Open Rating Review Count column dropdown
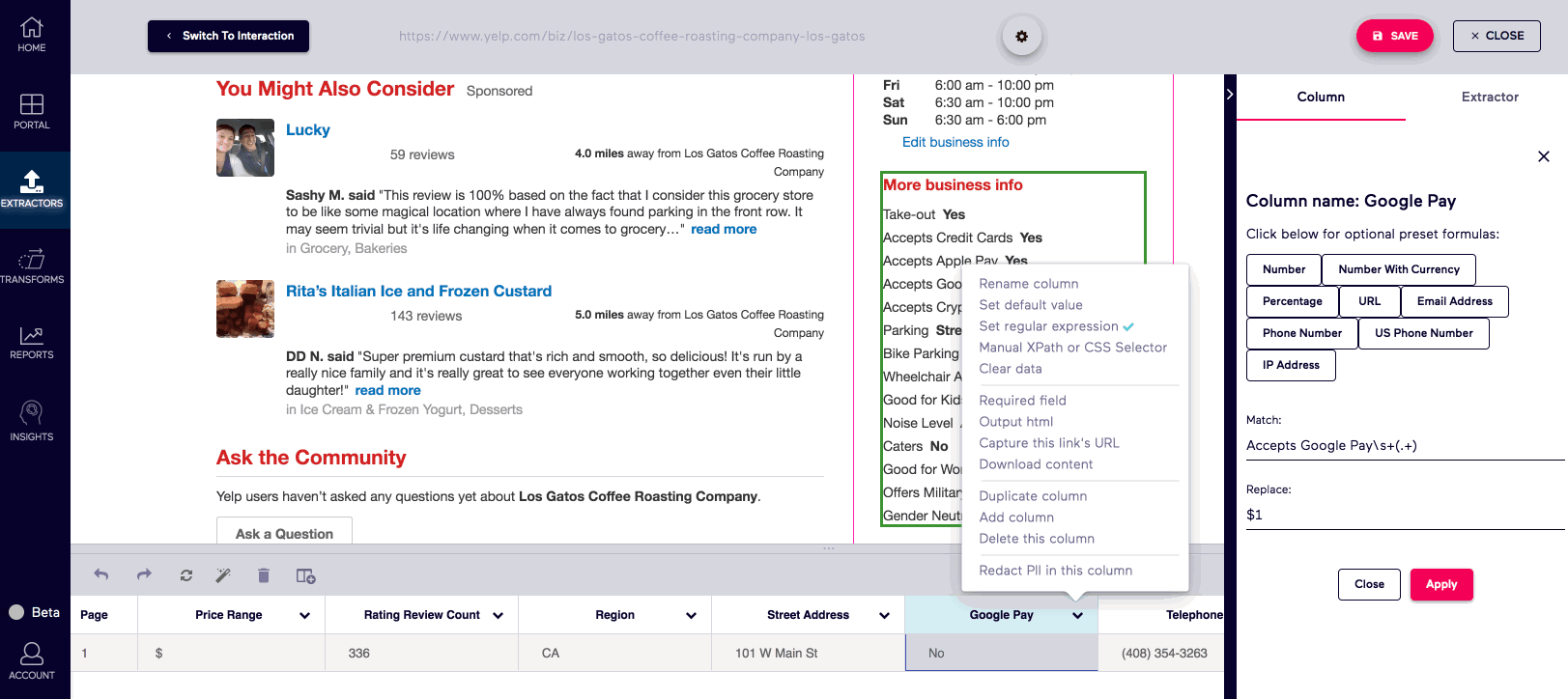Screen dimensions: 1568x699 tap(499, 615)
